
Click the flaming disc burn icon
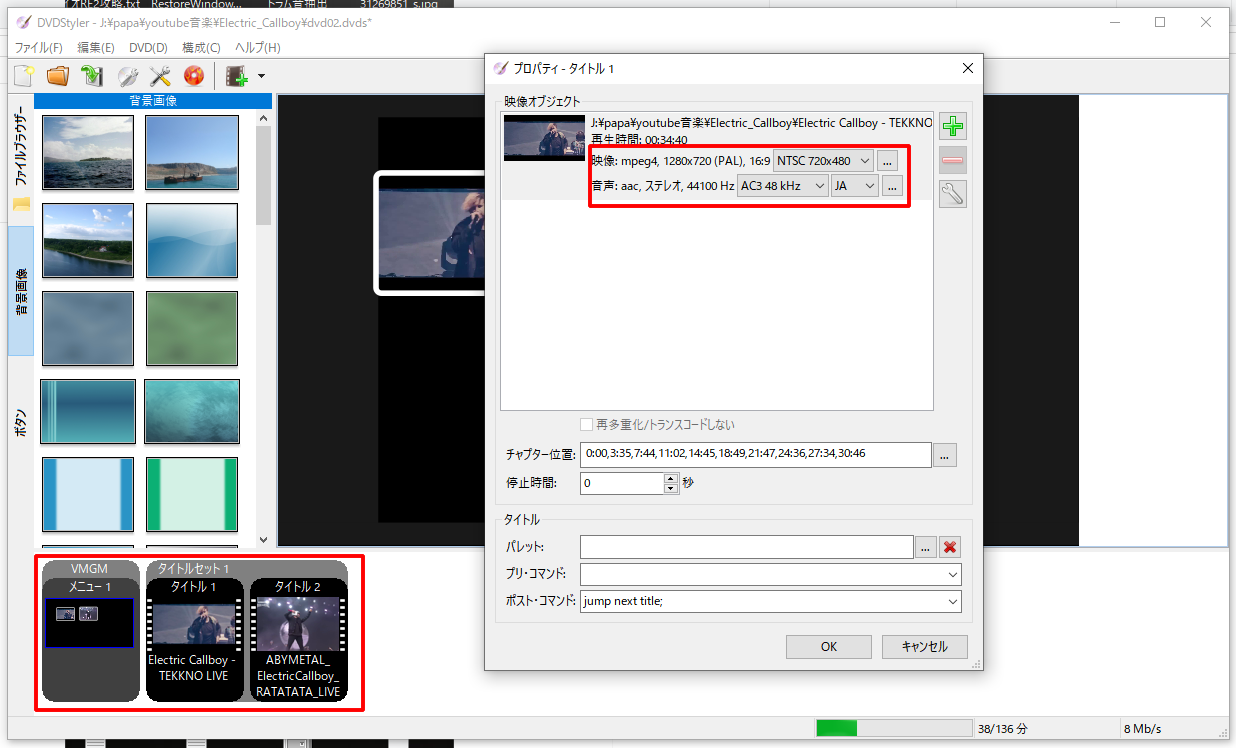[194, 75]
